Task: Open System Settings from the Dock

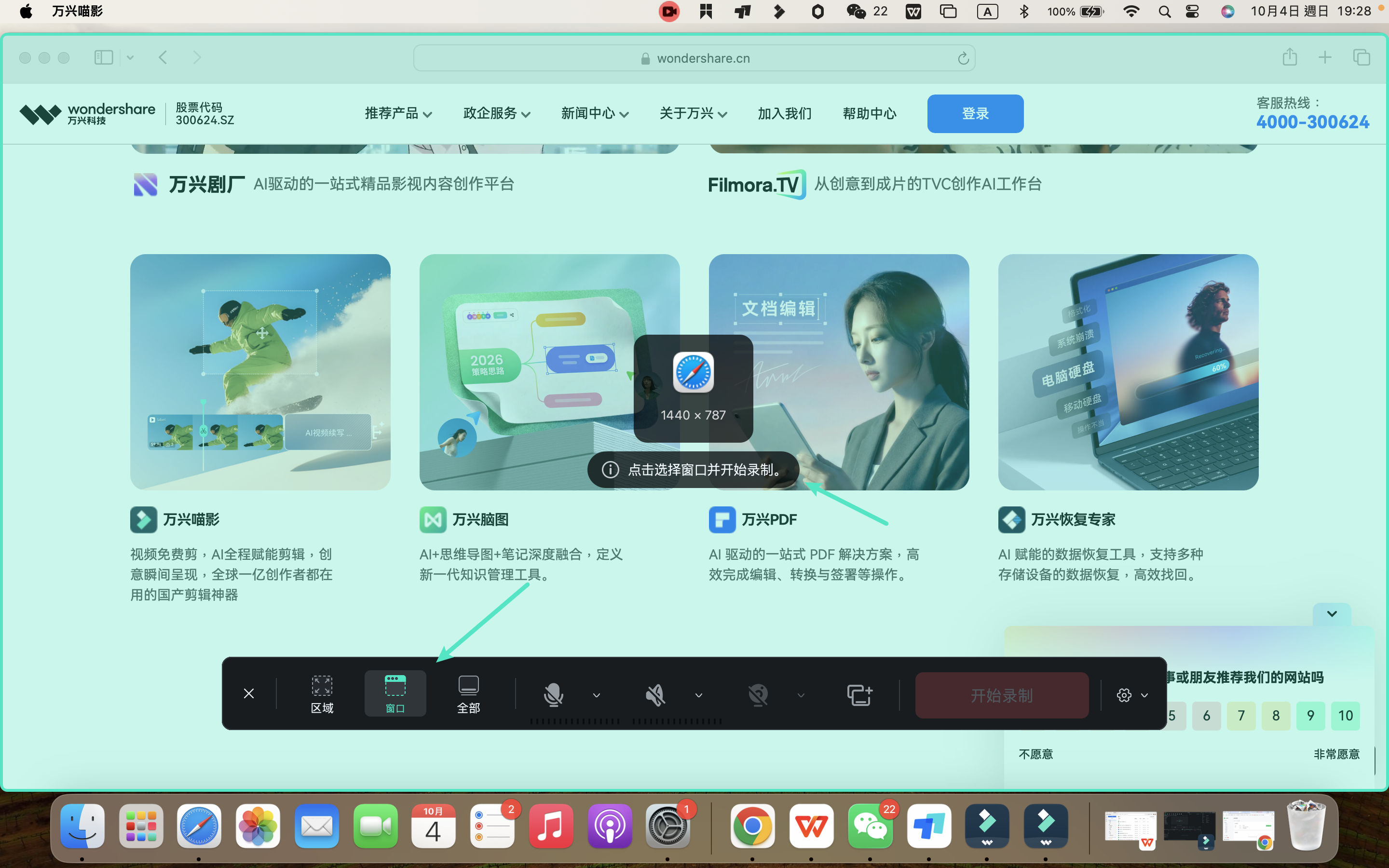Action: (667, 826)
